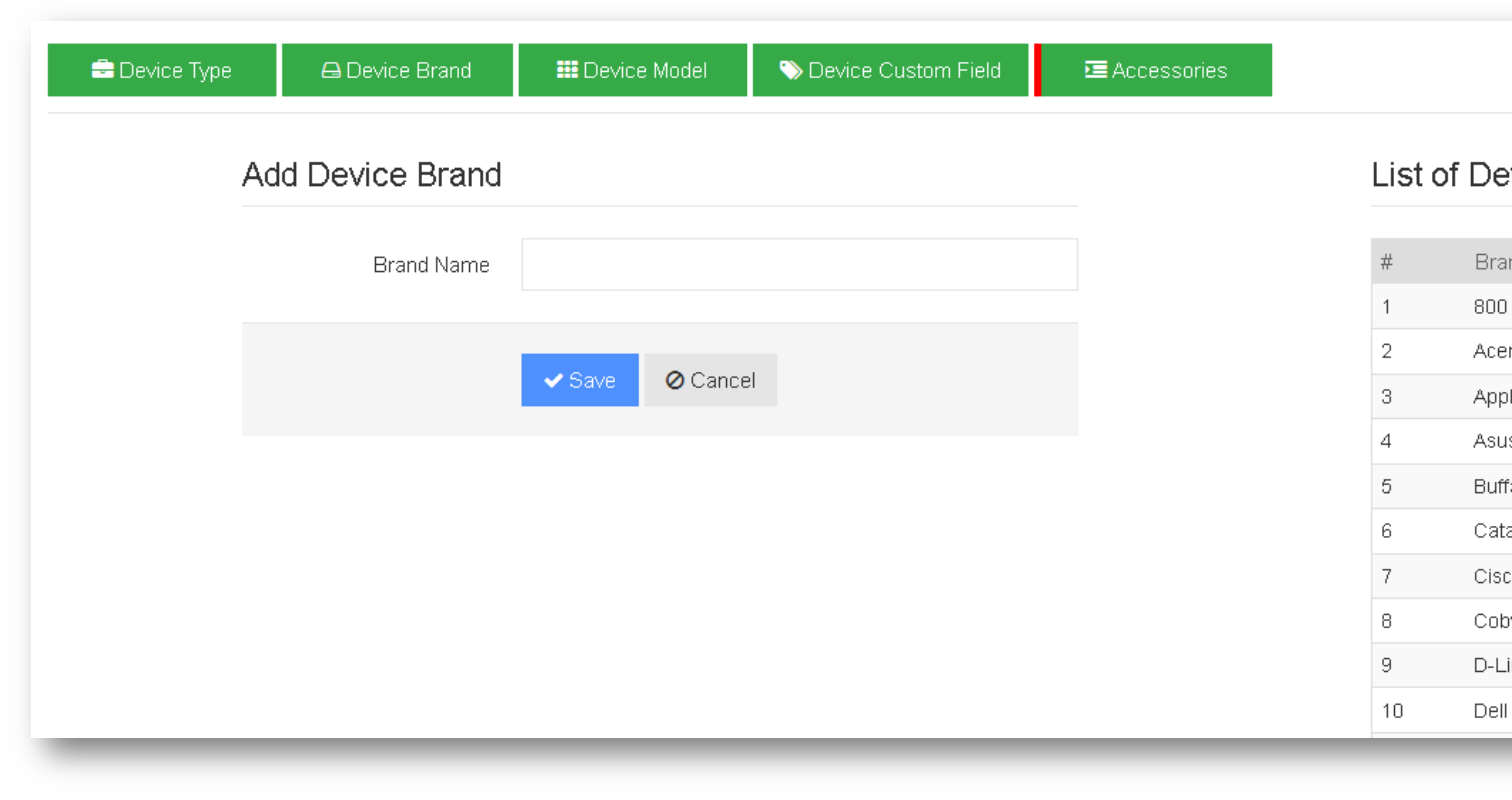1512x800 pixels.
Task: Click the briefcase icon on Device Type
Action: point(102,69)
